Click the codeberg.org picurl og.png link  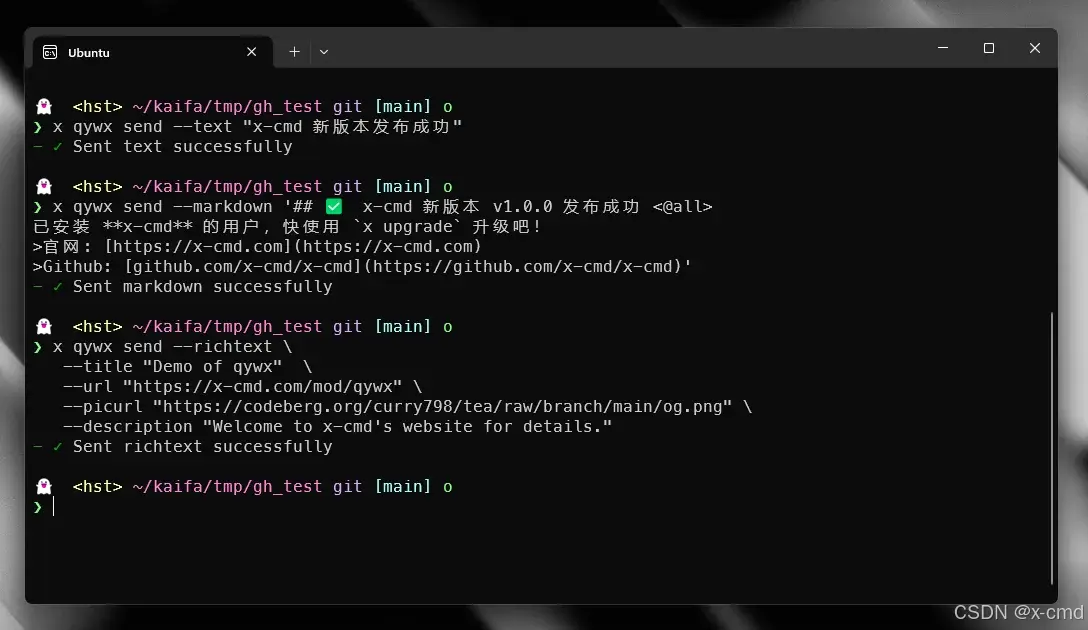[442, 407]
